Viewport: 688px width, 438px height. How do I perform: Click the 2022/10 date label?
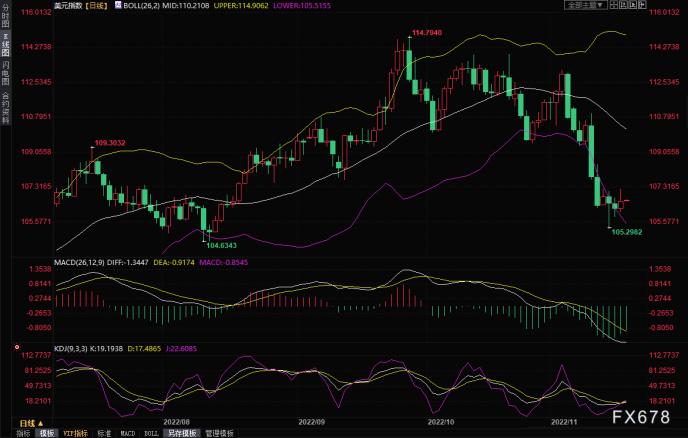[x=441, y=422]
